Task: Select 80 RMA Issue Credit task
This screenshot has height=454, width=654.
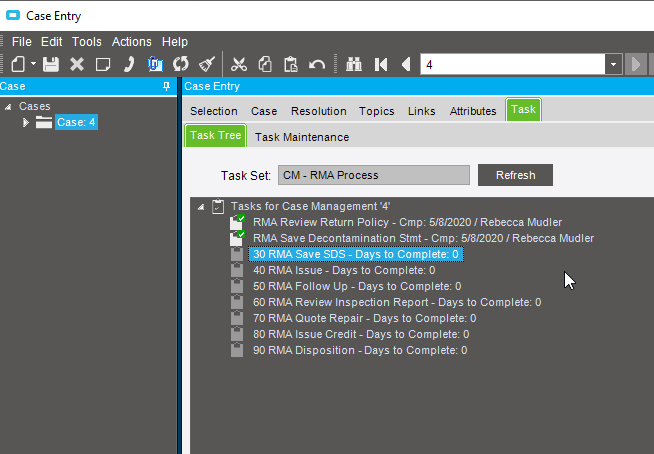Action: 361,334
